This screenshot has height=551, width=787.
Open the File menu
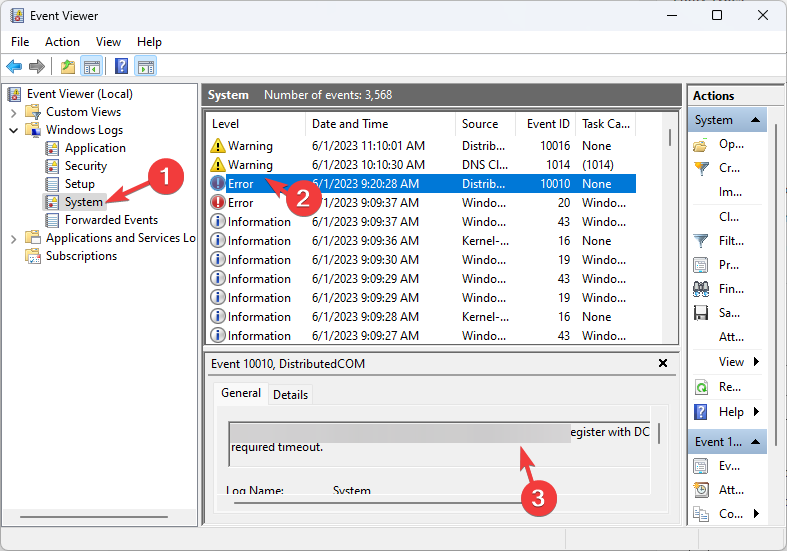pyautogui.click(x=20, y=42)
